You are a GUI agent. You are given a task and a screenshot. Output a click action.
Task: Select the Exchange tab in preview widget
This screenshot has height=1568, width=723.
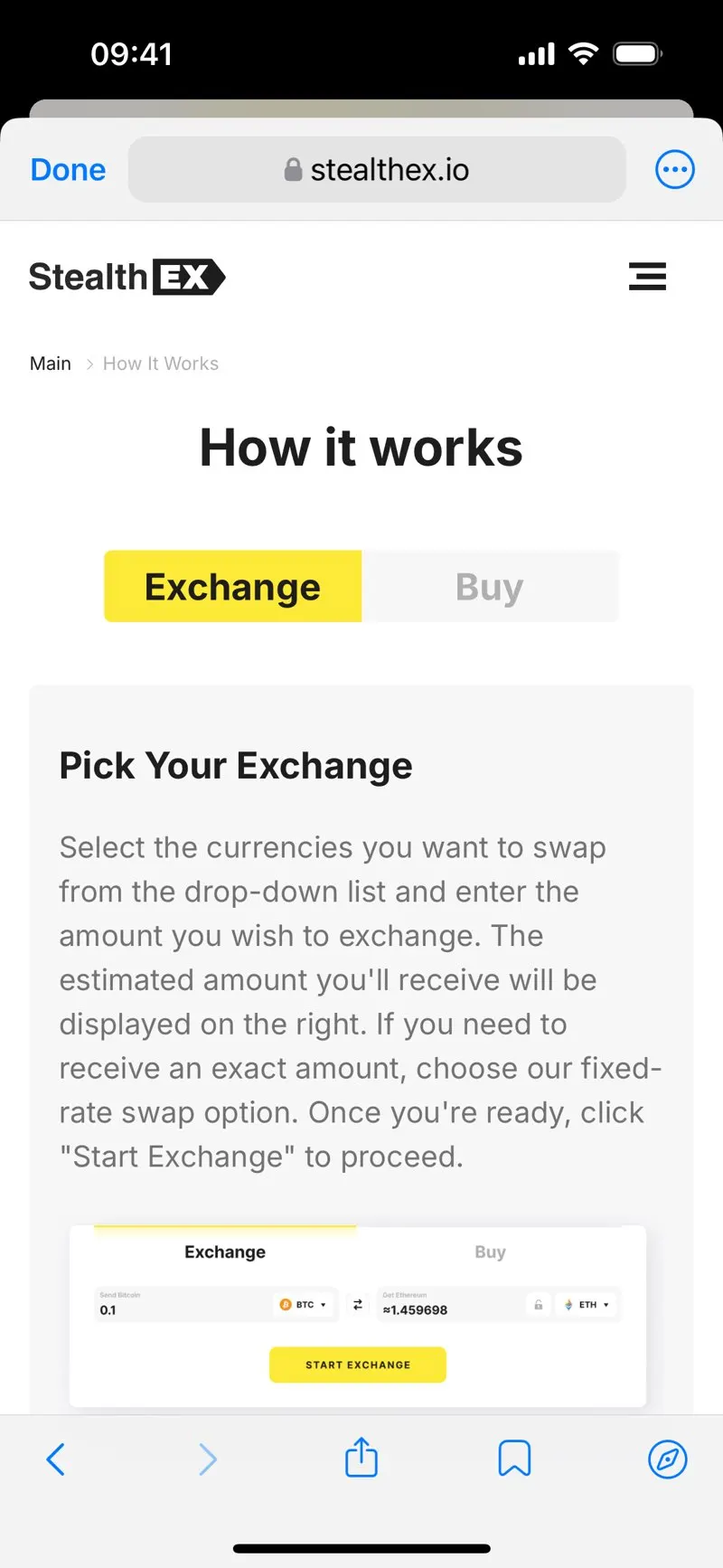pyautogui.click(x=225, y=1252)
